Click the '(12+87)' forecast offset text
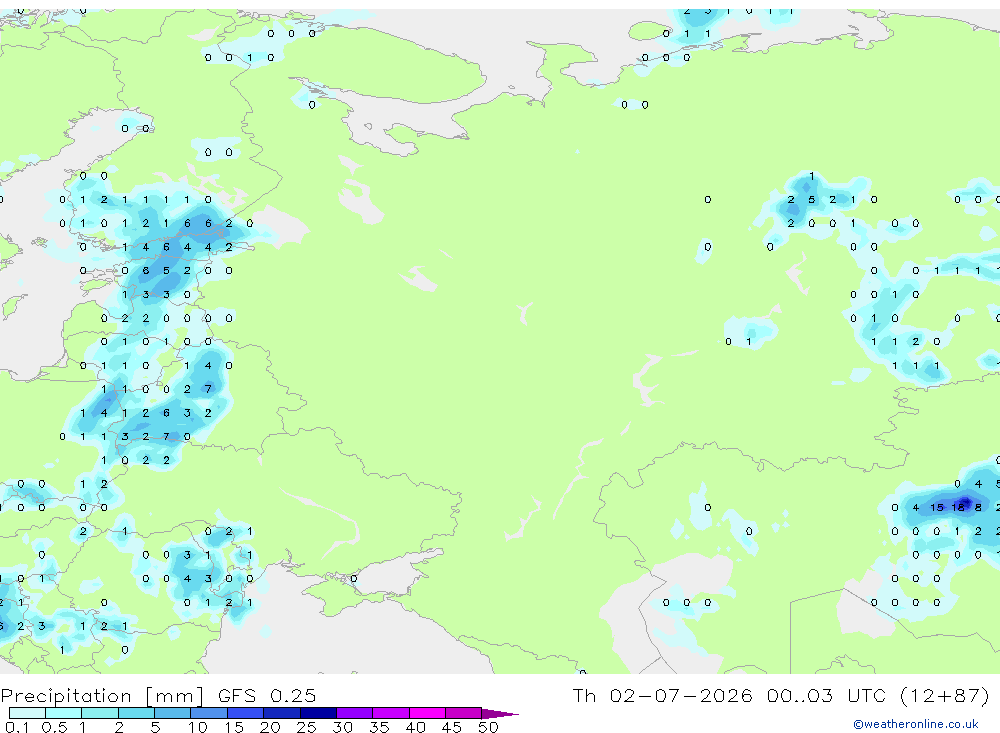The width and height of the screenshot is (1000, 733). click(945, 695)
